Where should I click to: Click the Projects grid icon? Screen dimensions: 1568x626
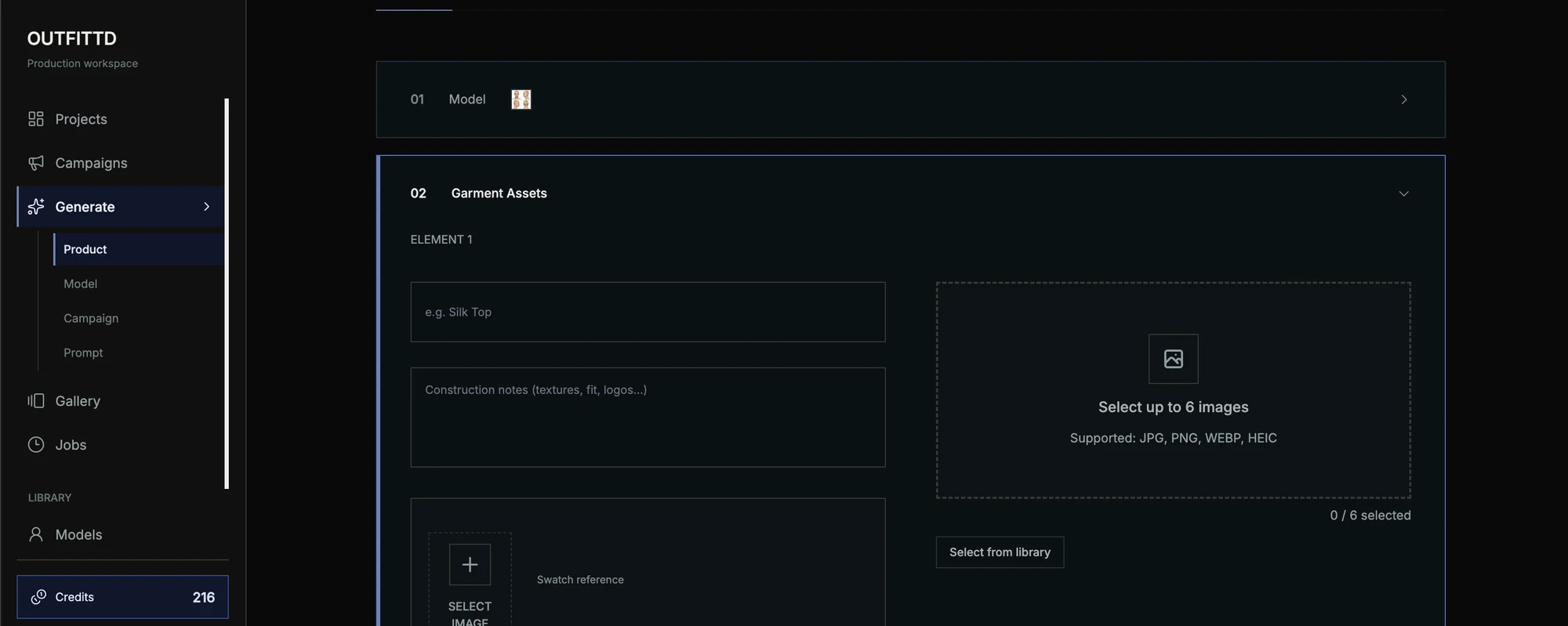[36, 119]
